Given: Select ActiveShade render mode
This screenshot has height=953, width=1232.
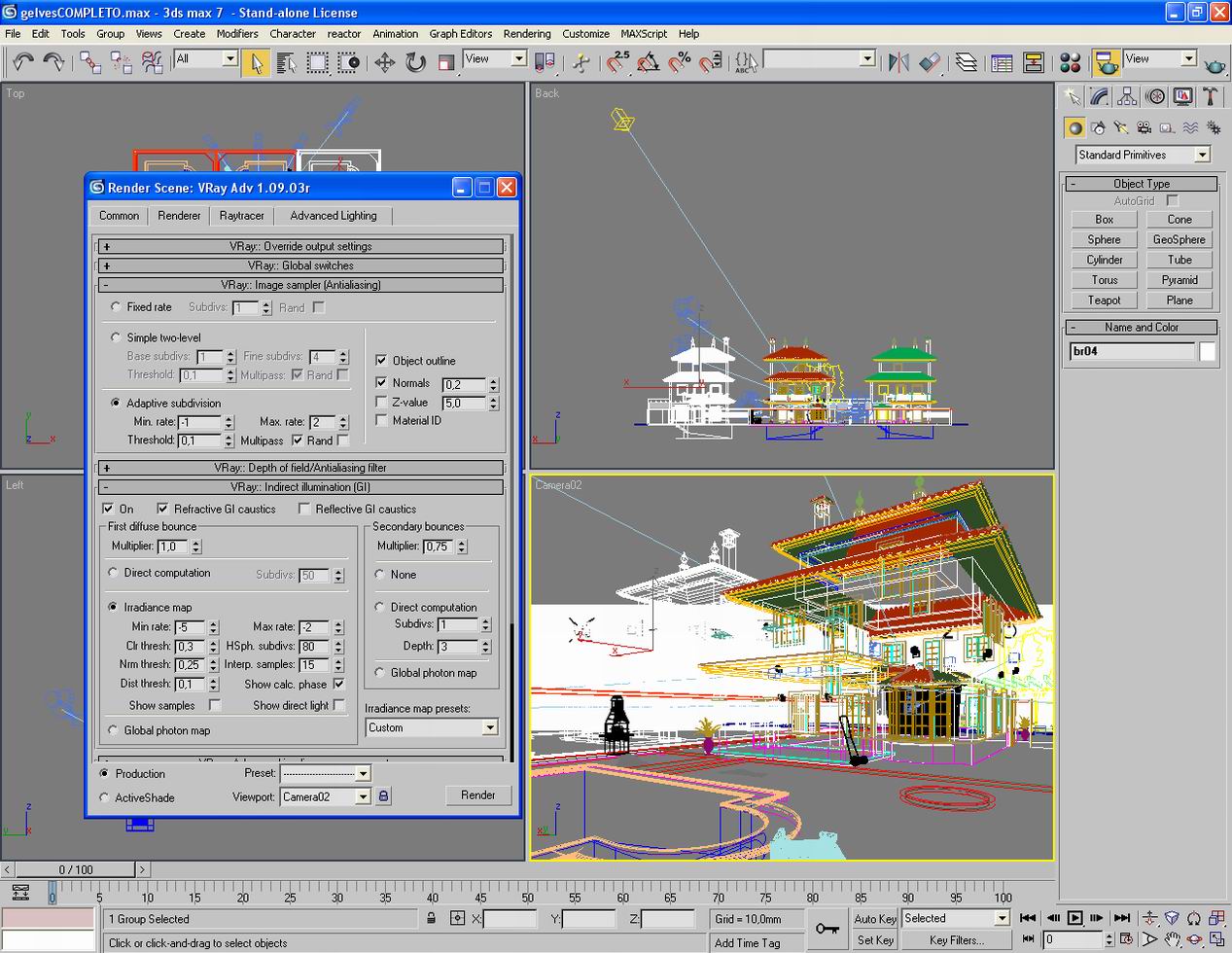Looking at the screenshot, I should 104,797.
